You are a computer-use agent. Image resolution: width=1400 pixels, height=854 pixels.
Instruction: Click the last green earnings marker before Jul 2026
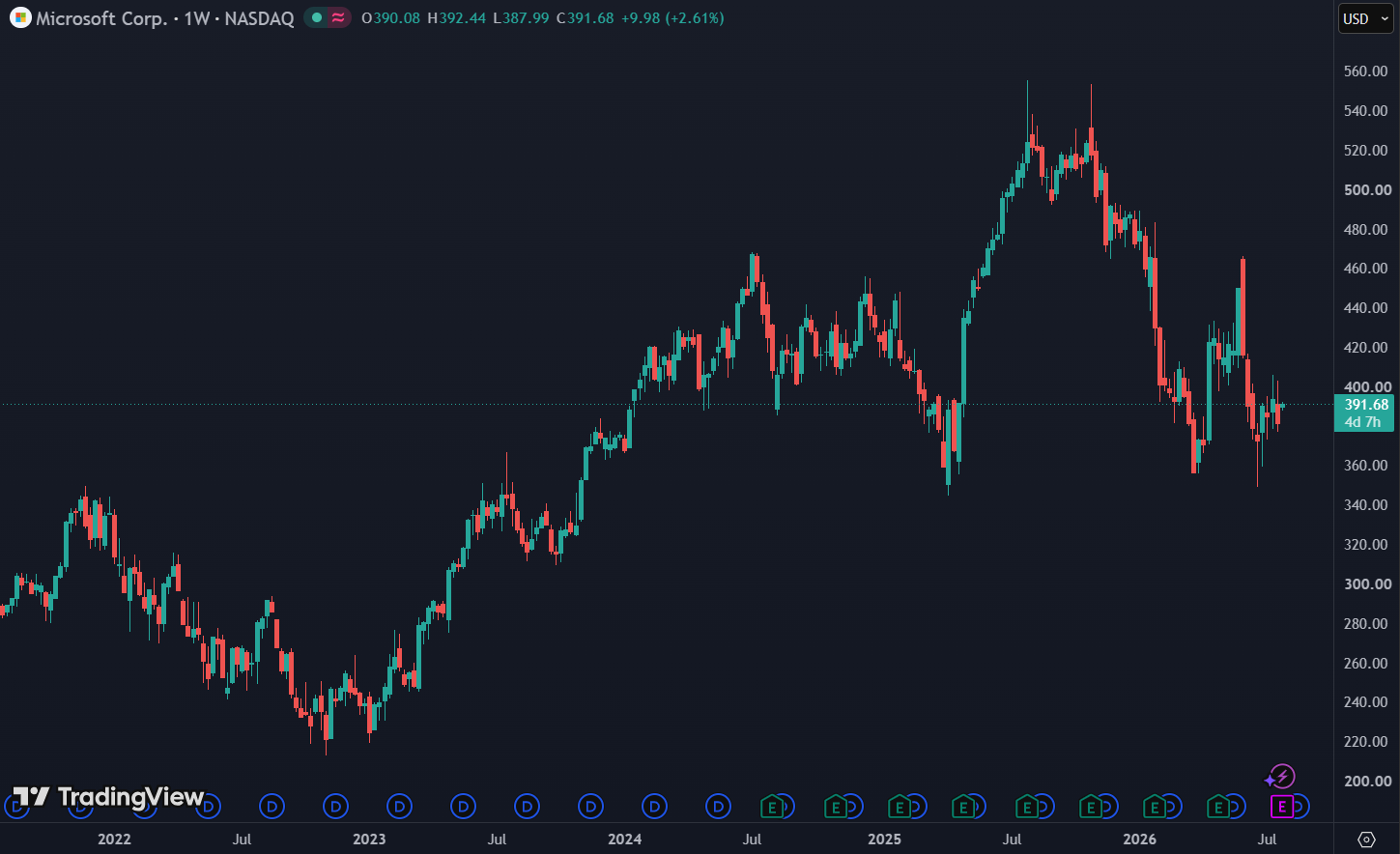coord(1218,806)
